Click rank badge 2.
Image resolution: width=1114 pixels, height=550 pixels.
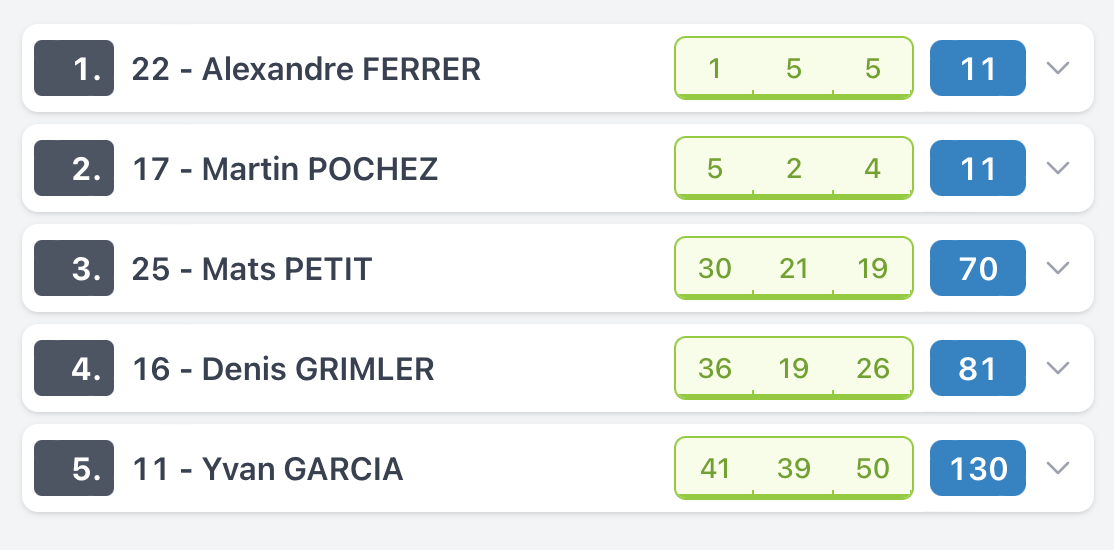(x=74, y=168)
